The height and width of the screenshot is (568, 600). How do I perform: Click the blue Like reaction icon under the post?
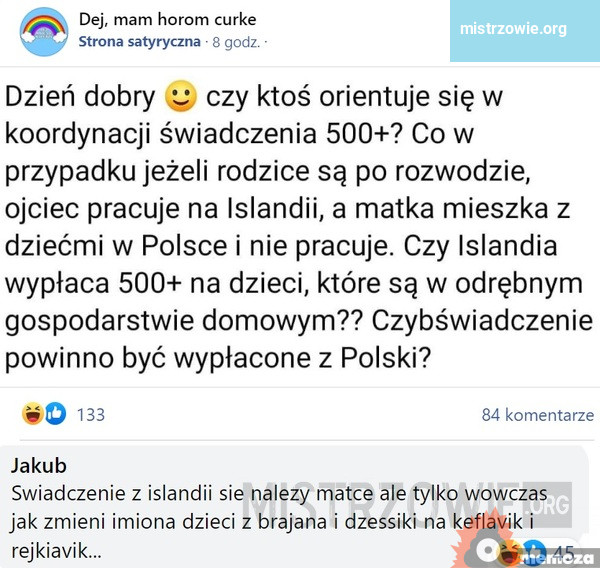pos(54,414)
